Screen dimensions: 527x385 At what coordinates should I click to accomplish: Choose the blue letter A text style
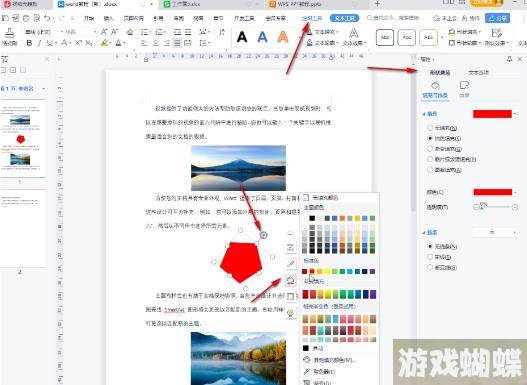tap(262, 37)
